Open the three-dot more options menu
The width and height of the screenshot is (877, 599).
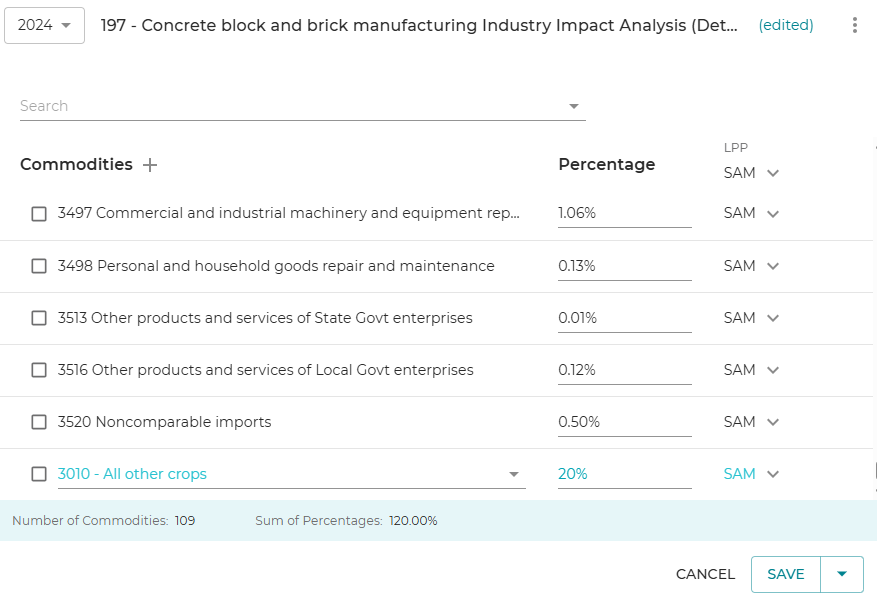pyautogui.click(x=854, y=25)
